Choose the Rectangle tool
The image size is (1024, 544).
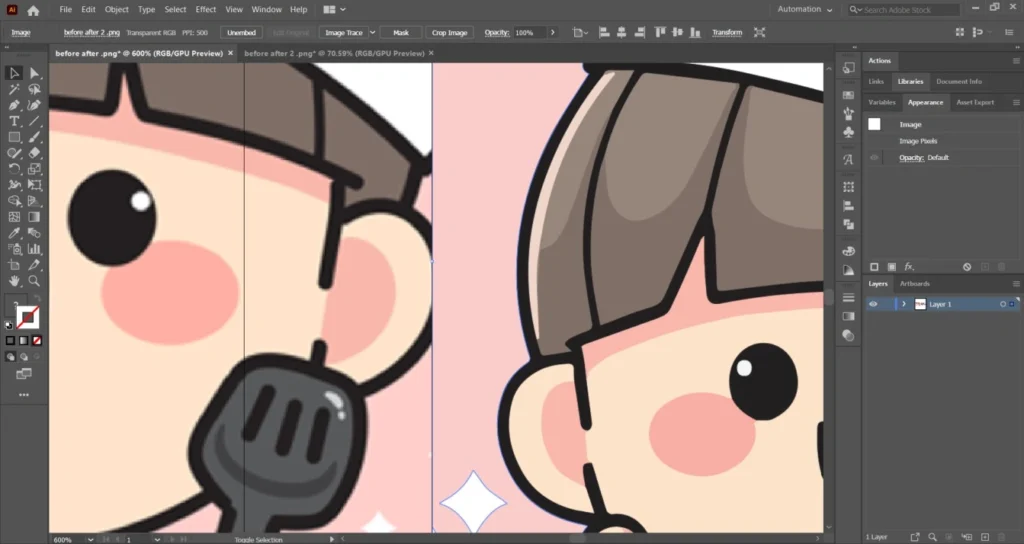[14, 137]
